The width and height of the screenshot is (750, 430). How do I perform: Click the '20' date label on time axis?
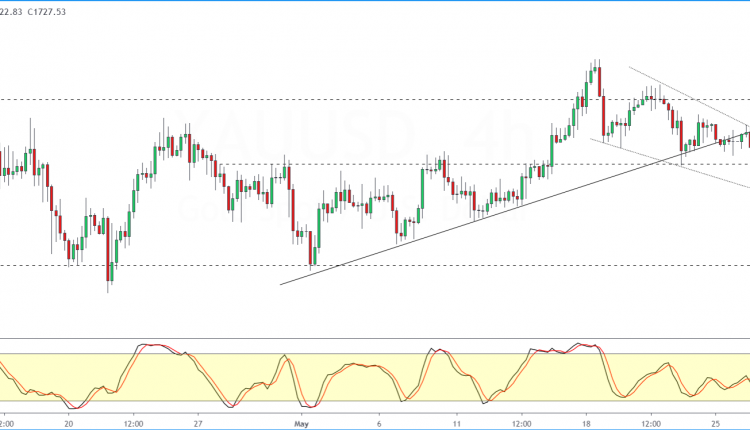(x=68, y=424)
